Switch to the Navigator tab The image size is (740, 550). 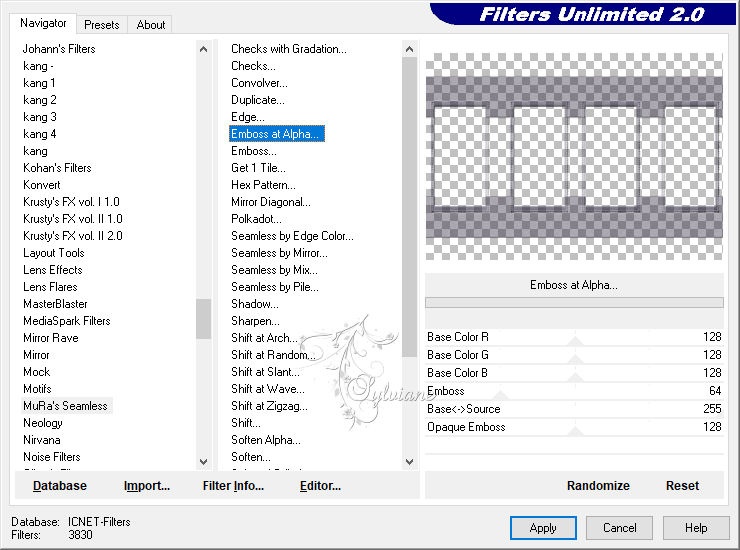43,23
